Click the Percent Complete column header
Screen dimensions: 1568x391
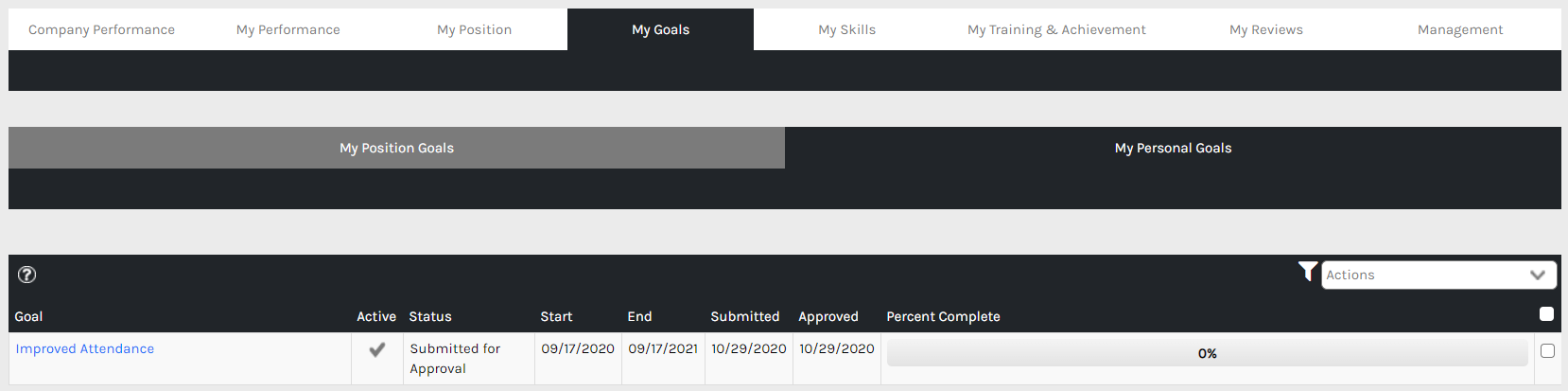943,316
